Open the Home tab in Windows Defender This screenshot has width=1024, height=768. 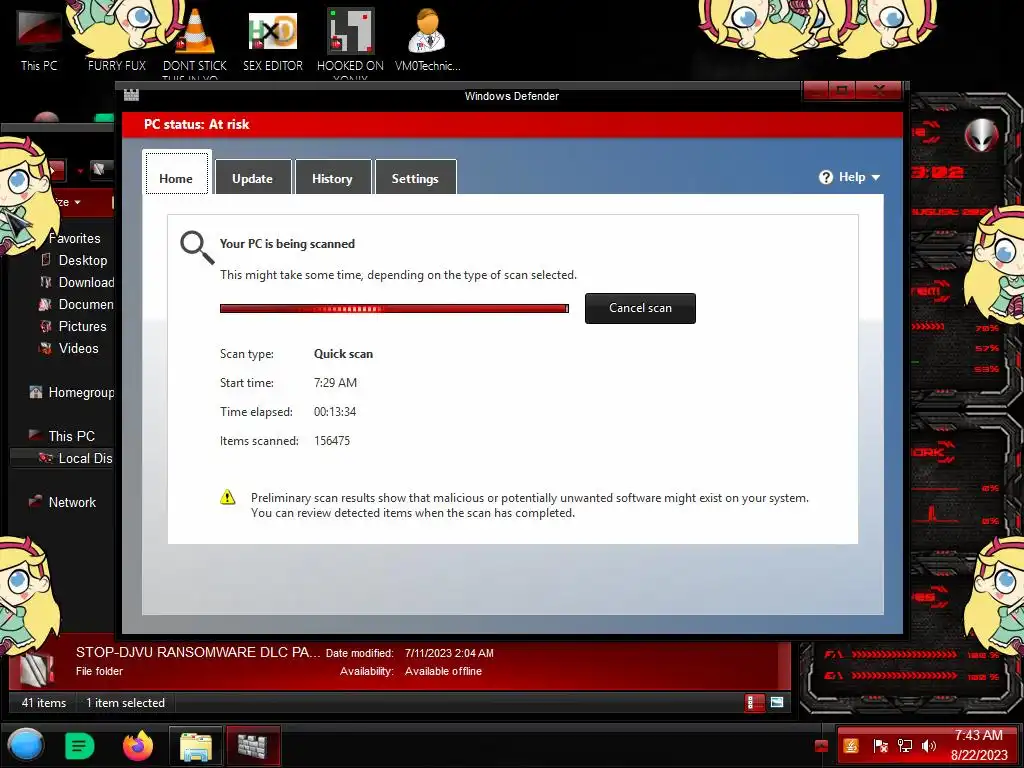coord(176,174)
